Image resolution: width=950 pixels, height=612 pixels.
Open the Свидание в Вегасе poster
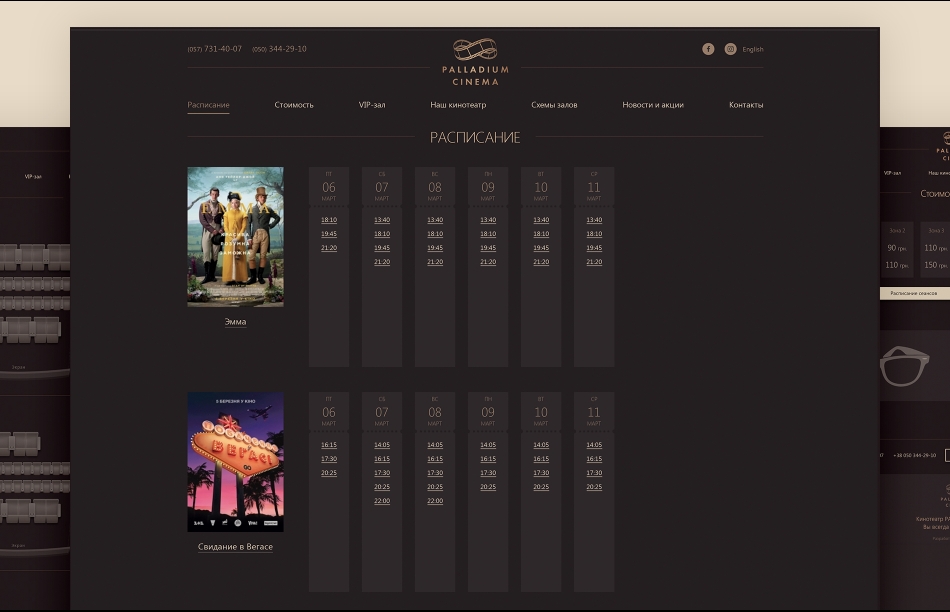tap(235, 462)
